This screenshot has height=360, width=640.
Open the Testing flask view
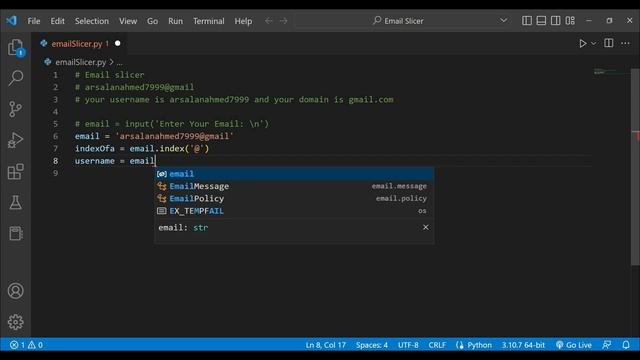(16, 202)
